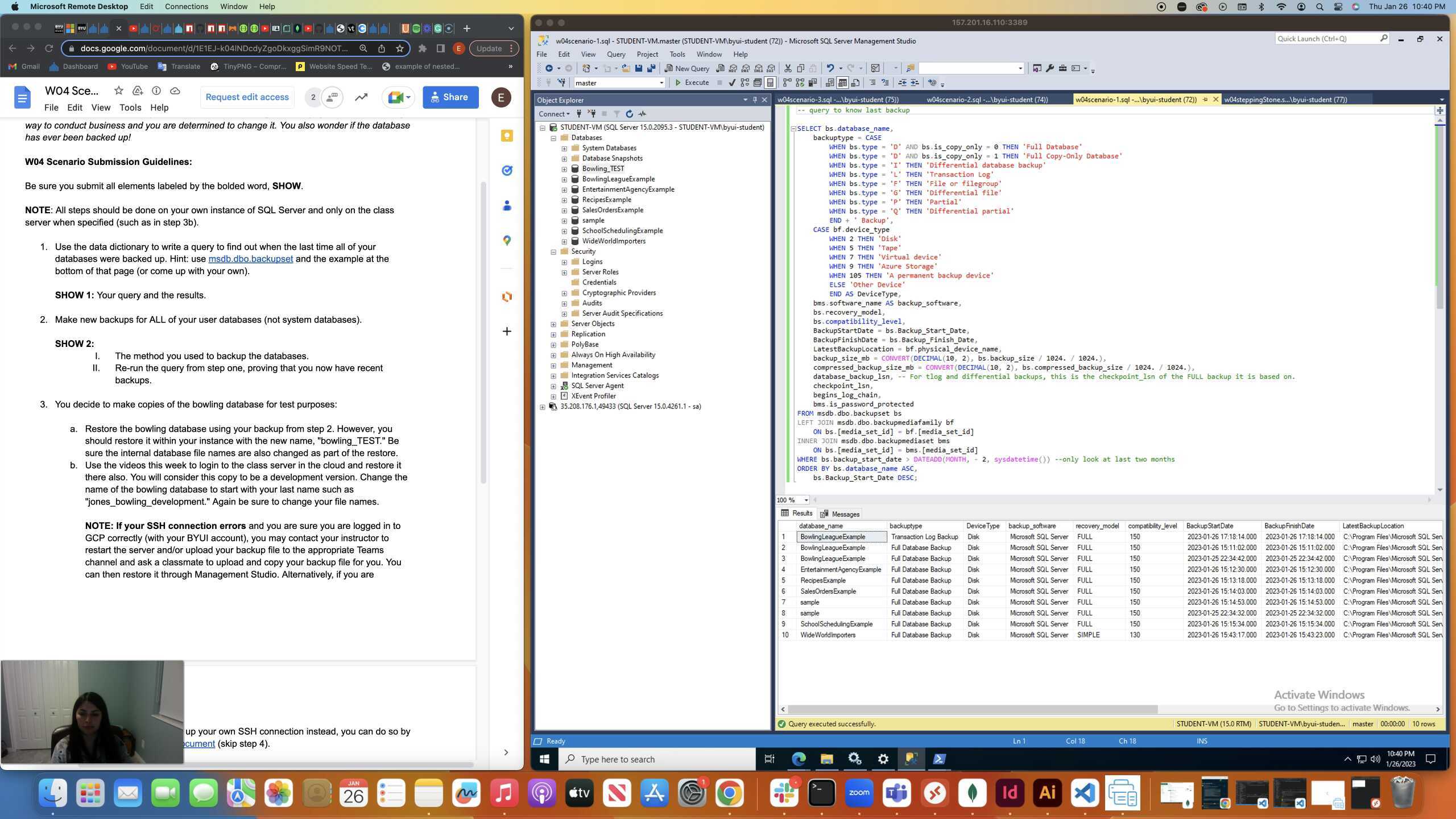
Task: Toggle Results to Text output mode
Action: tap(829, 82)
